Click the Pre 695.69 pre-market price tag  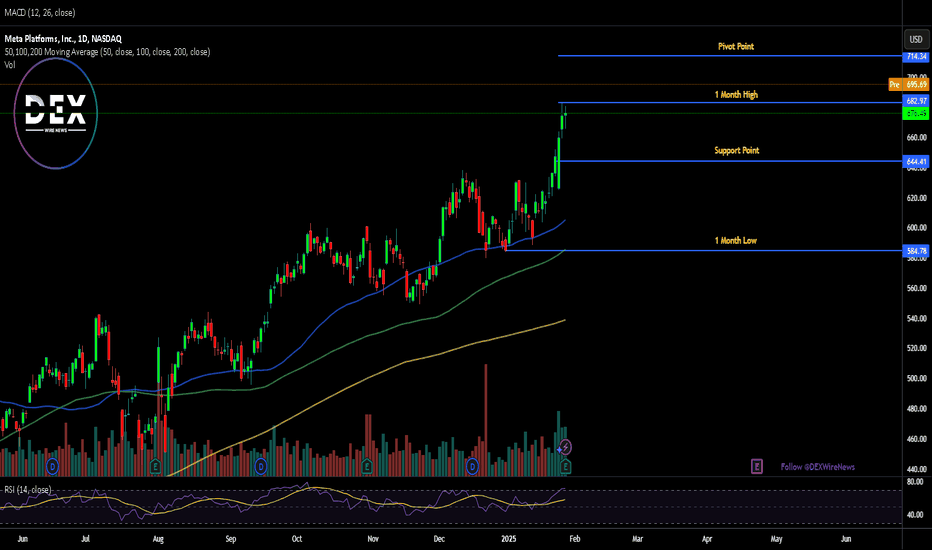pos(908,84)
